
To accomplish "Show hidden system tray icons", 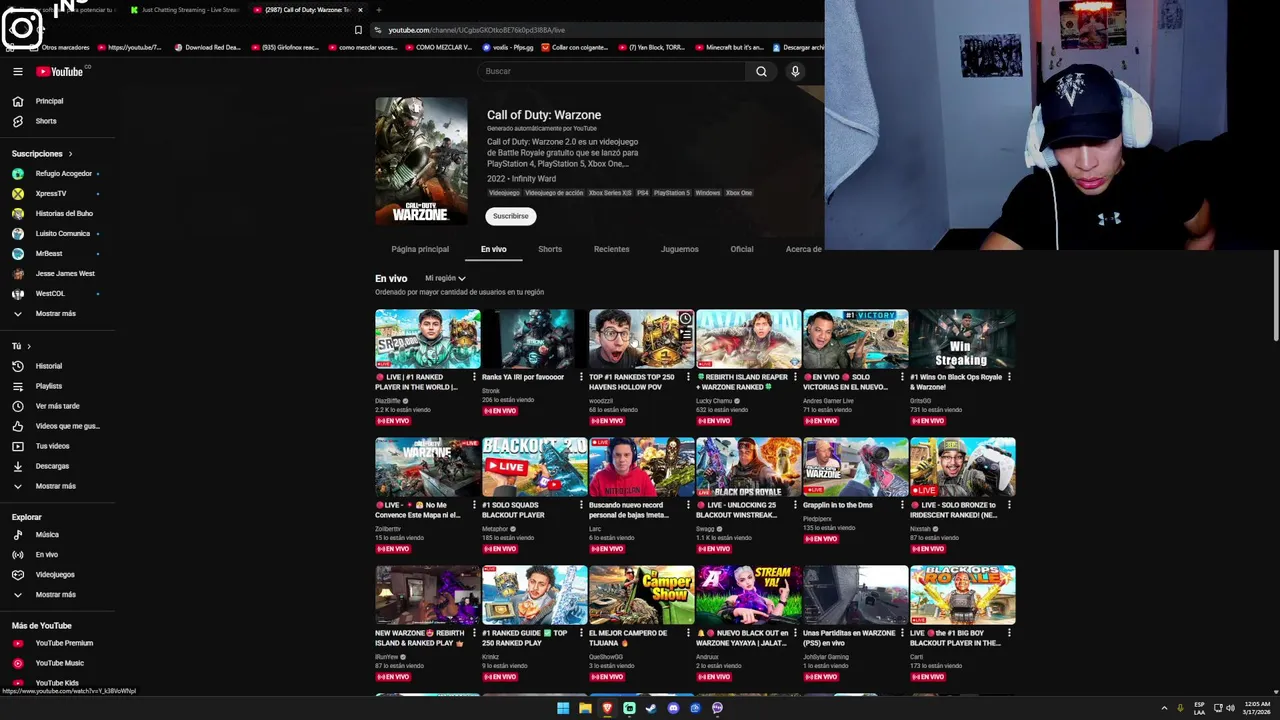I will (1164, 708).
